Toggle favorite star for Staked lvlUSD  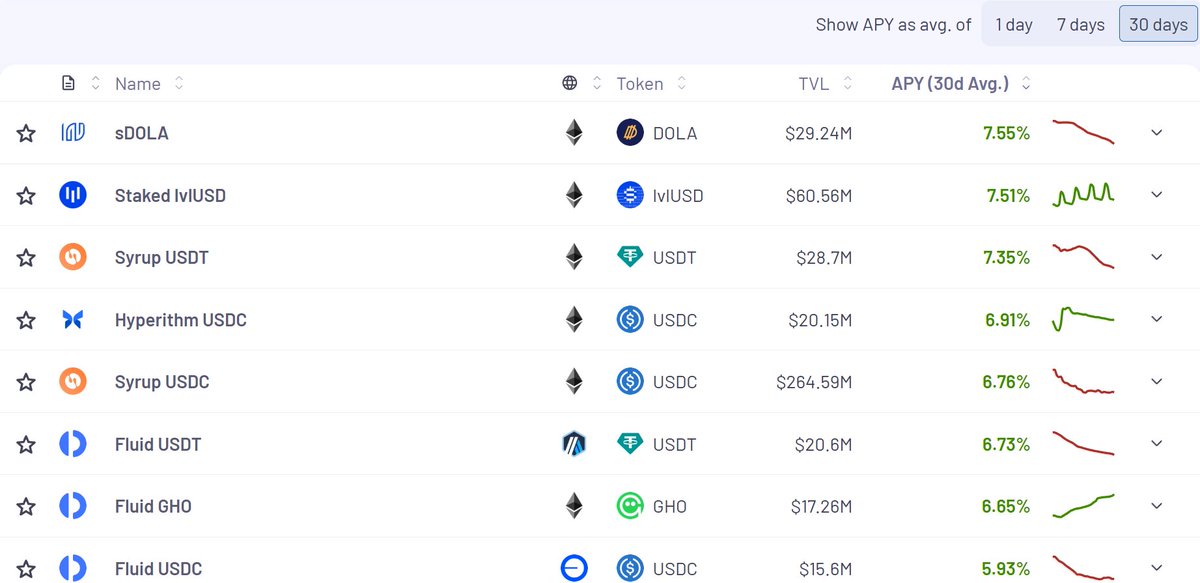(x=26, y=196)
